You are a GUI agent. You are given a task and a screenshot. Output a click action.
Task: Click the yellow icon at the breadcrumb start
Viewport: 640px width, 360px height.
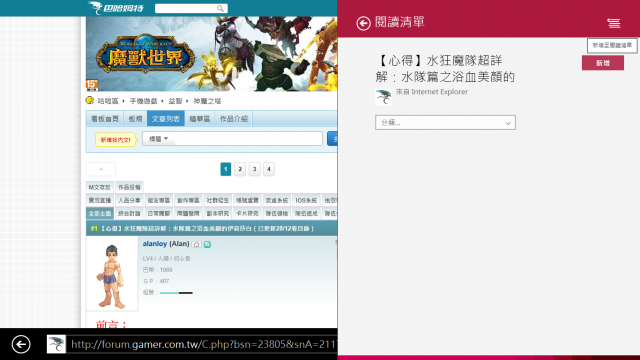point(90,100)
